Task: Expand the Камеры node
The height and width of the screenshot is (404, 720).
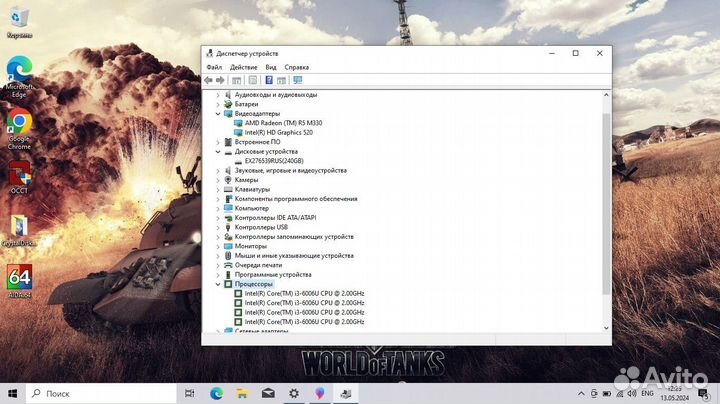Action: coord(218,180)
